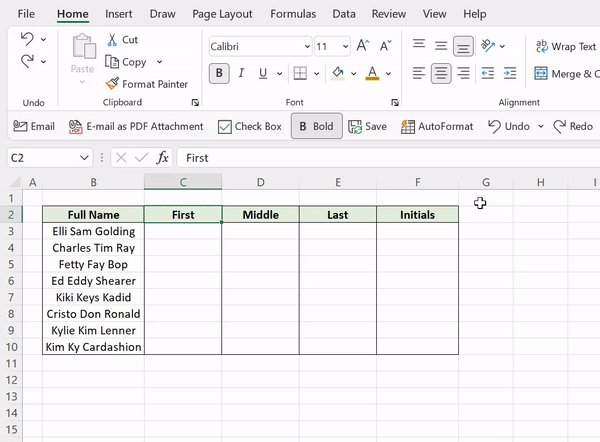Open Redo history dropdown in ribbon
The width and height of the screenshot is (600, 442).
click(x=43, y=61)
